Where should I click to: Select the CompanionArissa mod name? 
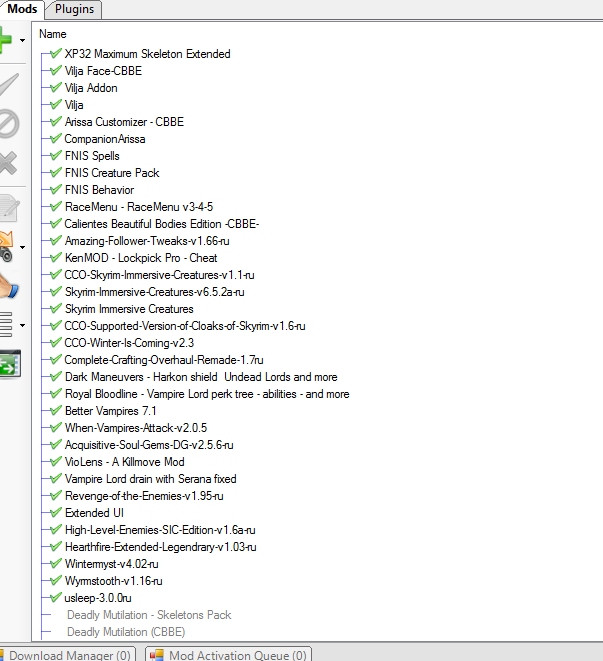click(x=105, y=139)
